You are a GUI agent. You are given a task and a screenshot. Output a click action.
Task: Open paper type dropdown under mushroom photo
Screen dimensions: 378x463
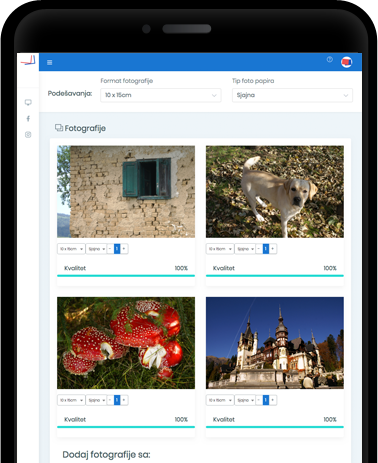(96, 400)
